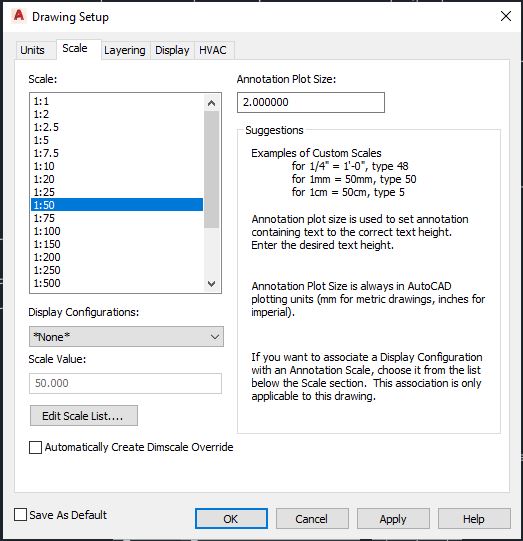Click the scale list scrollbar thumb
The image size is (523, 541).
tap(211, 169)
